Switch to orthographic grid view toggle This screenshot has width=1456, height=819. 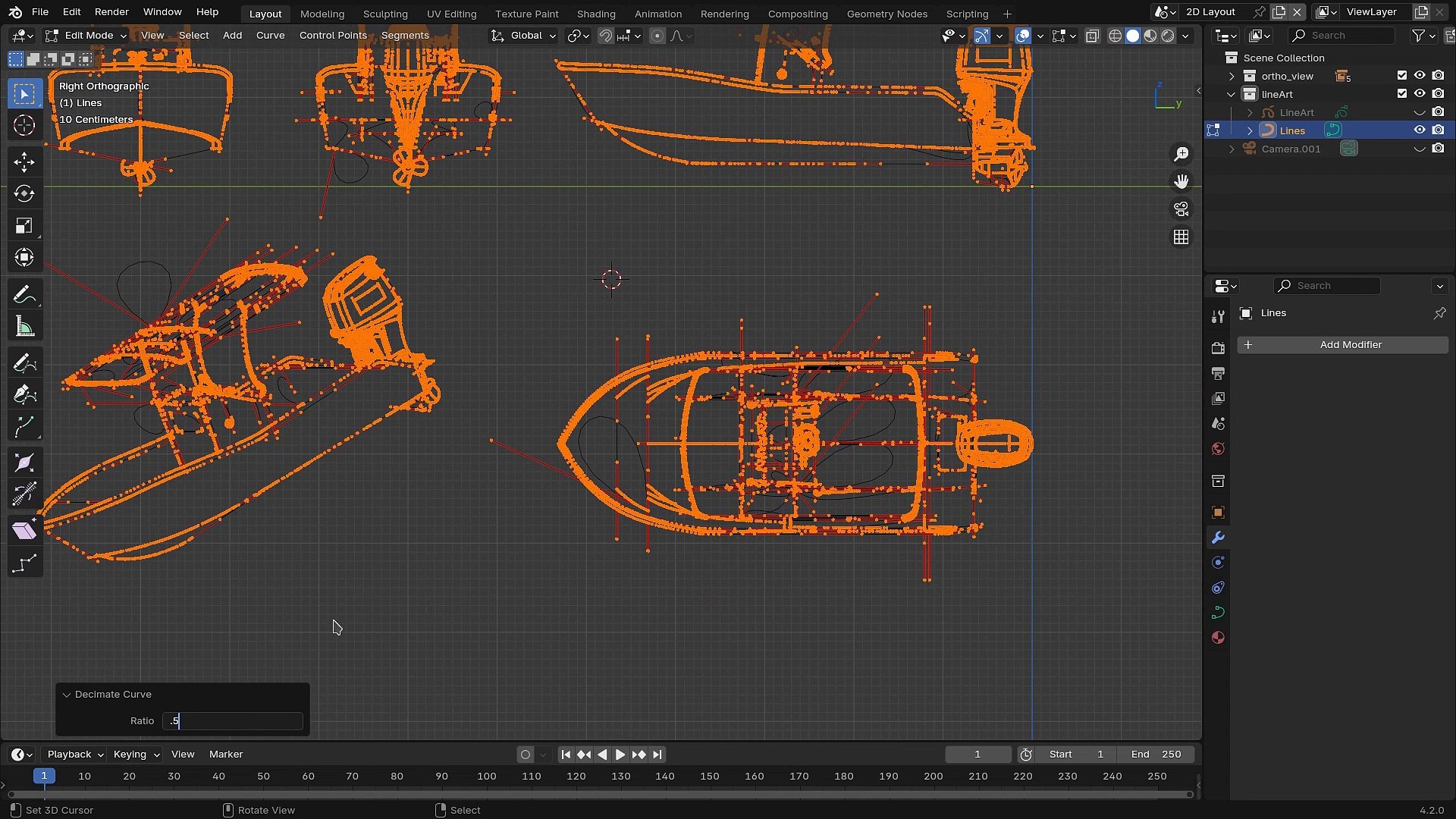click(x=1181, y=237)
